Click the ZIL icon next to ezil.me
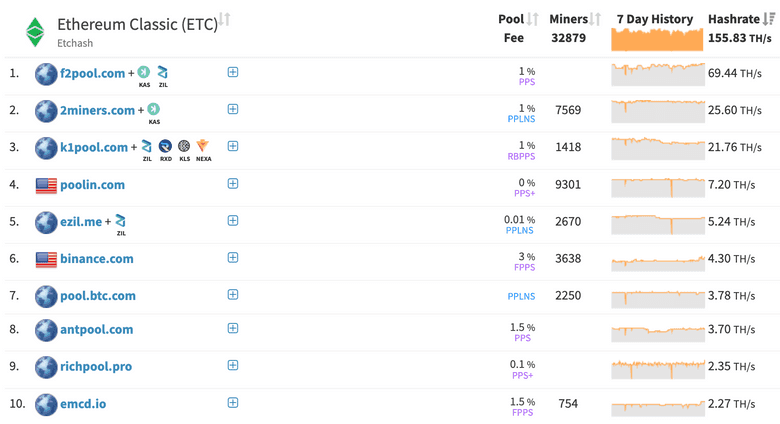Viewport: 780px width, 424px height. [121, 220]
